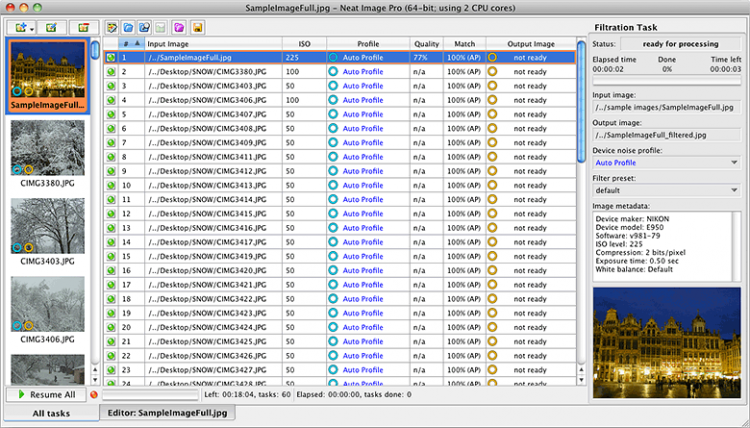This screenshot has width=750, height=428.
Task: Click the Output image path field
Action: coord(666,135)
